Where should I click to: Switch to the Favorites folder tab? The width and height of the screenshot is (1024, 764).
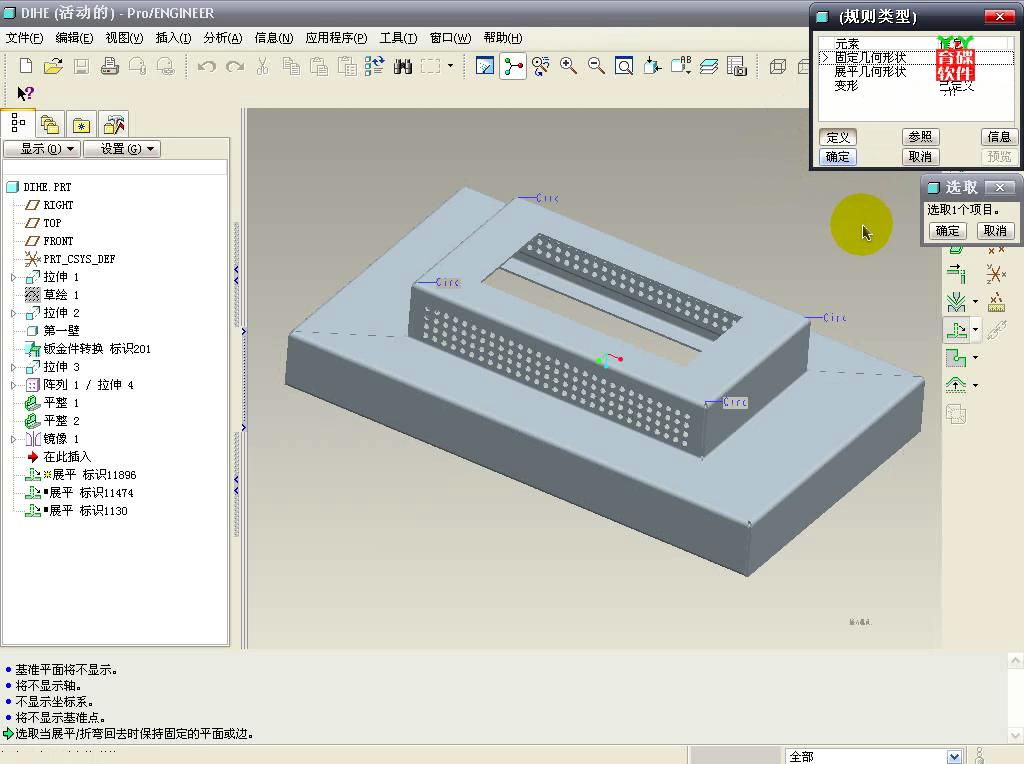click(81, 124)
